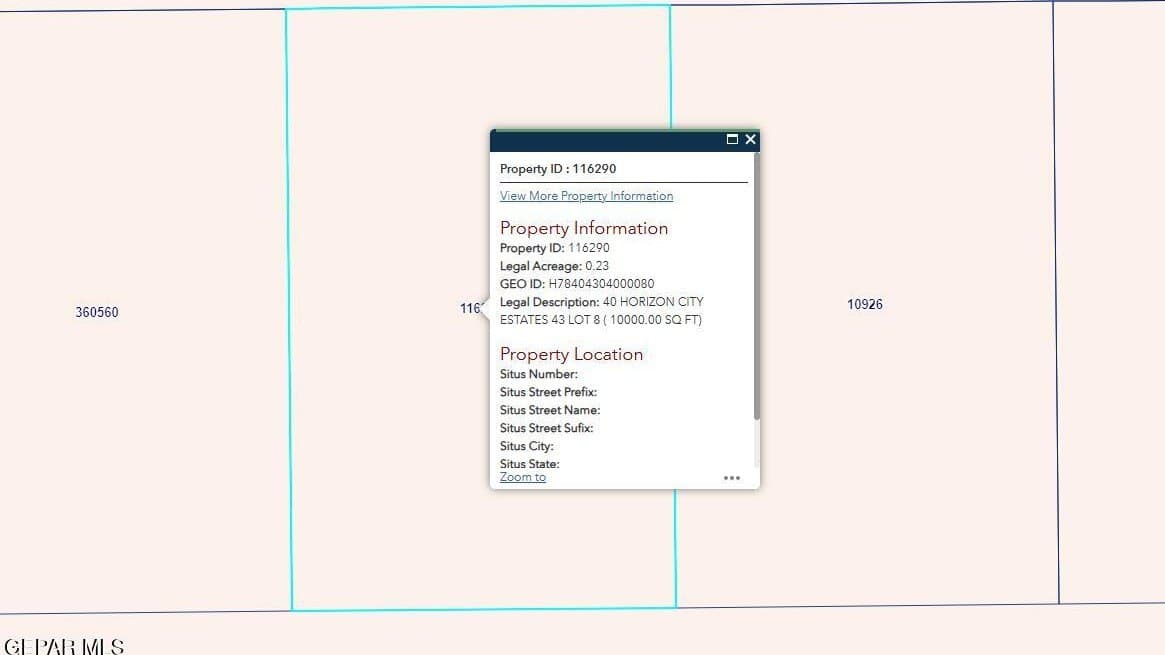Image resolution: width=1165 pixels, height=655 pixels.
Task: Click parcel label 360560 on the left
Action: (97, 311)
